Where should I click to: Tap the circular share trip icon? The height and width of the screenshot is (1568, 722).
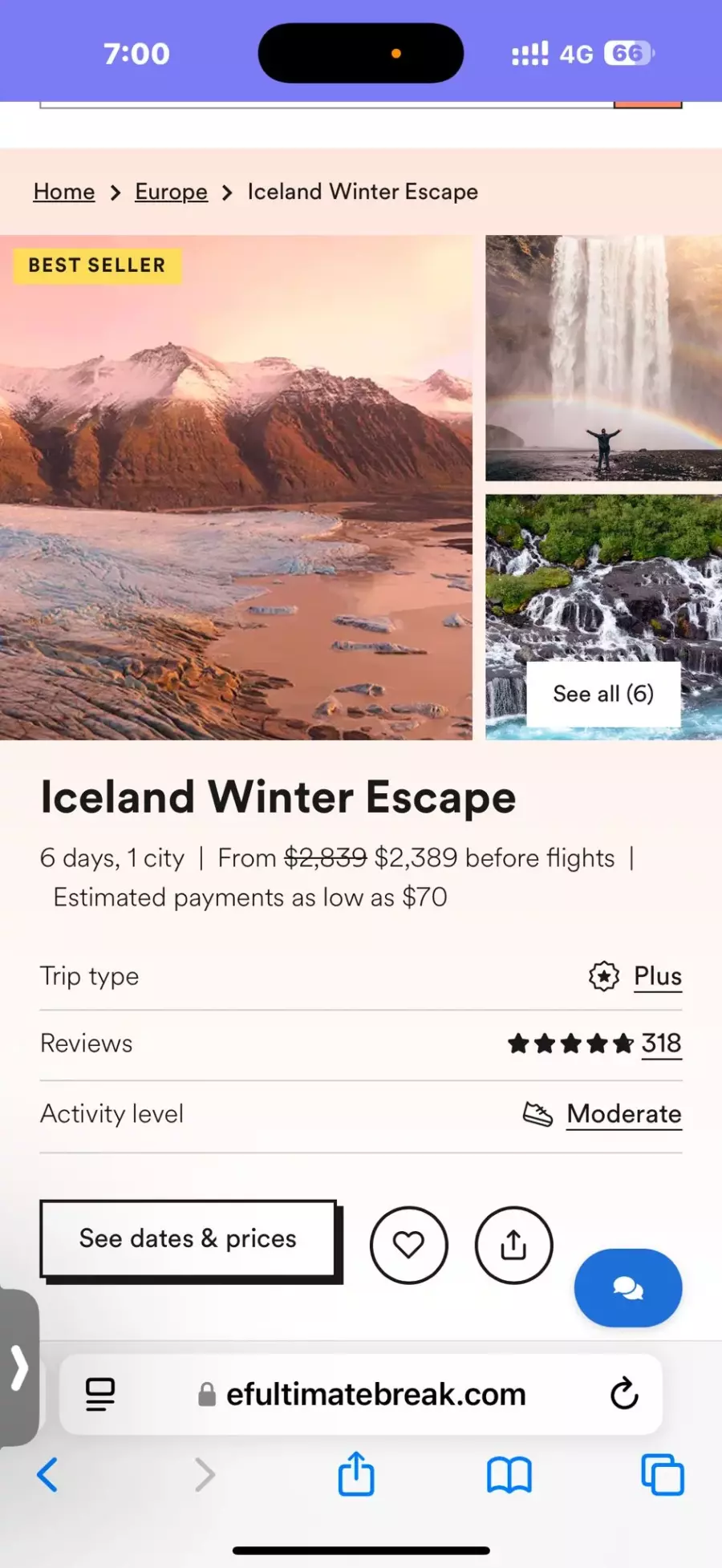click(x=513, y=1245)
